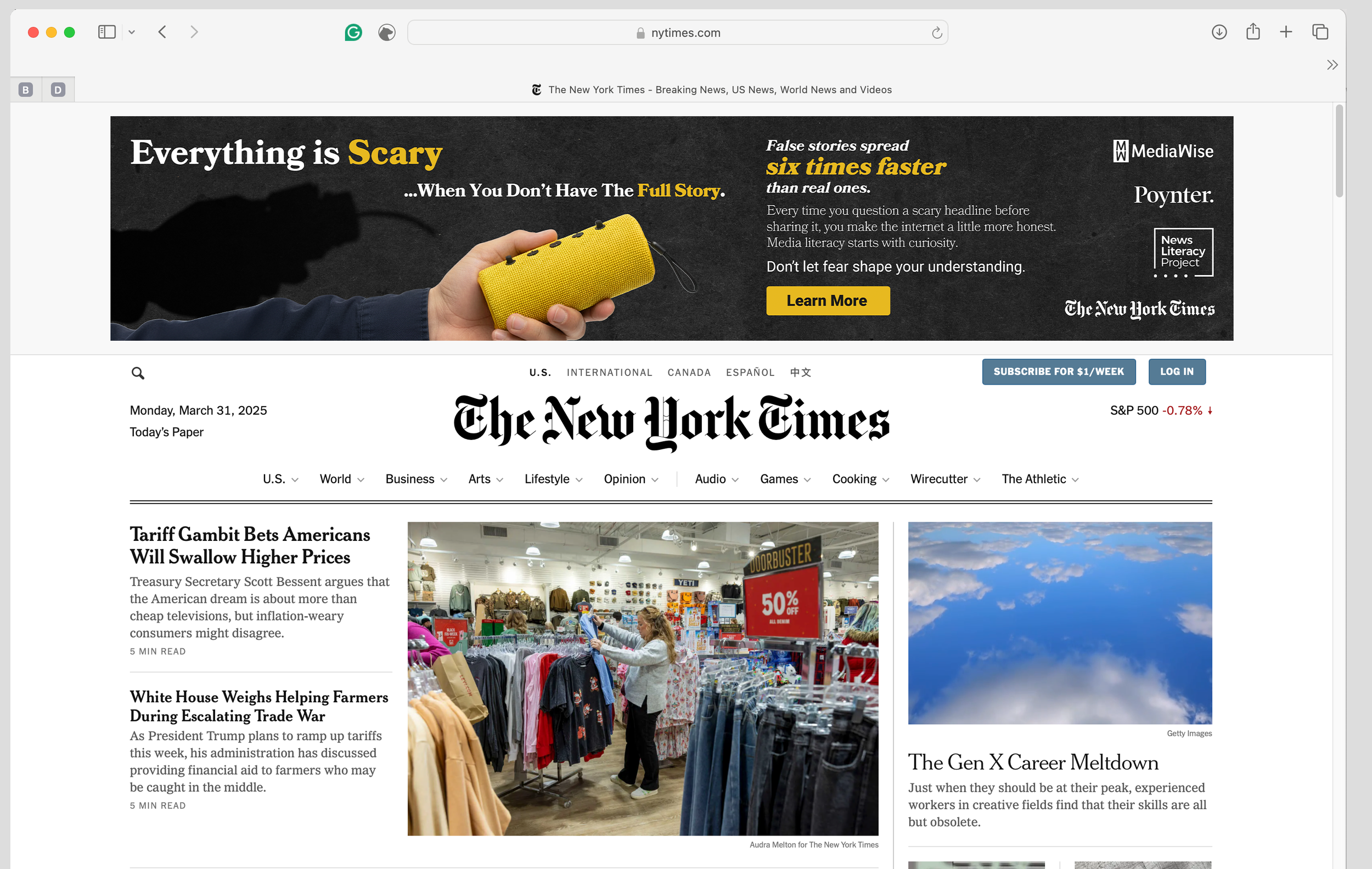Open the Share sheet icon
Viewport: 1372px width, 869px height.
(x=1252, y=31)
